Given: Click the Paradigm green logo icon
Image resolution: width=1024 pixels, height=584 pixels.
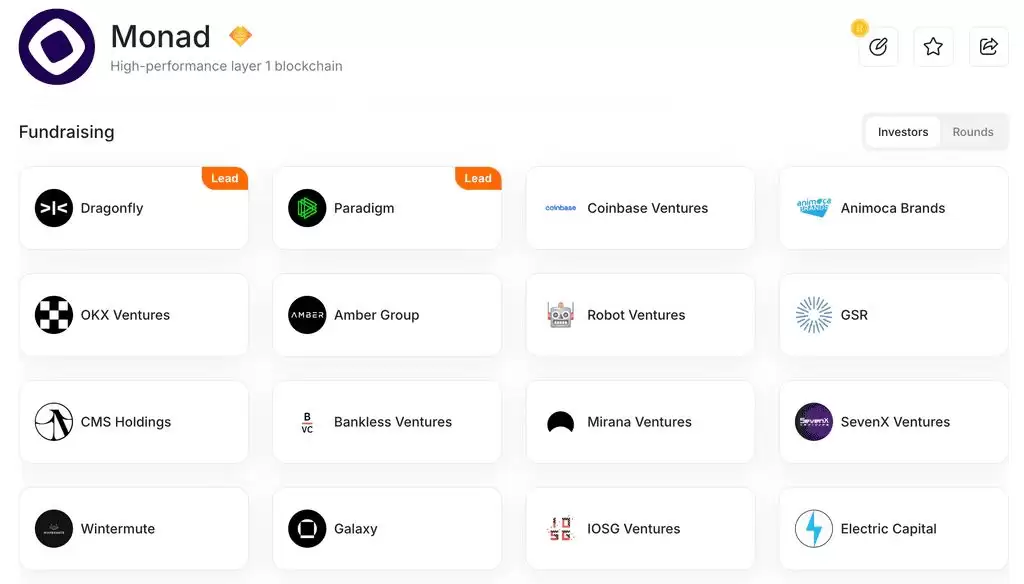Looking at the screenshot, I should click(307, 208).
